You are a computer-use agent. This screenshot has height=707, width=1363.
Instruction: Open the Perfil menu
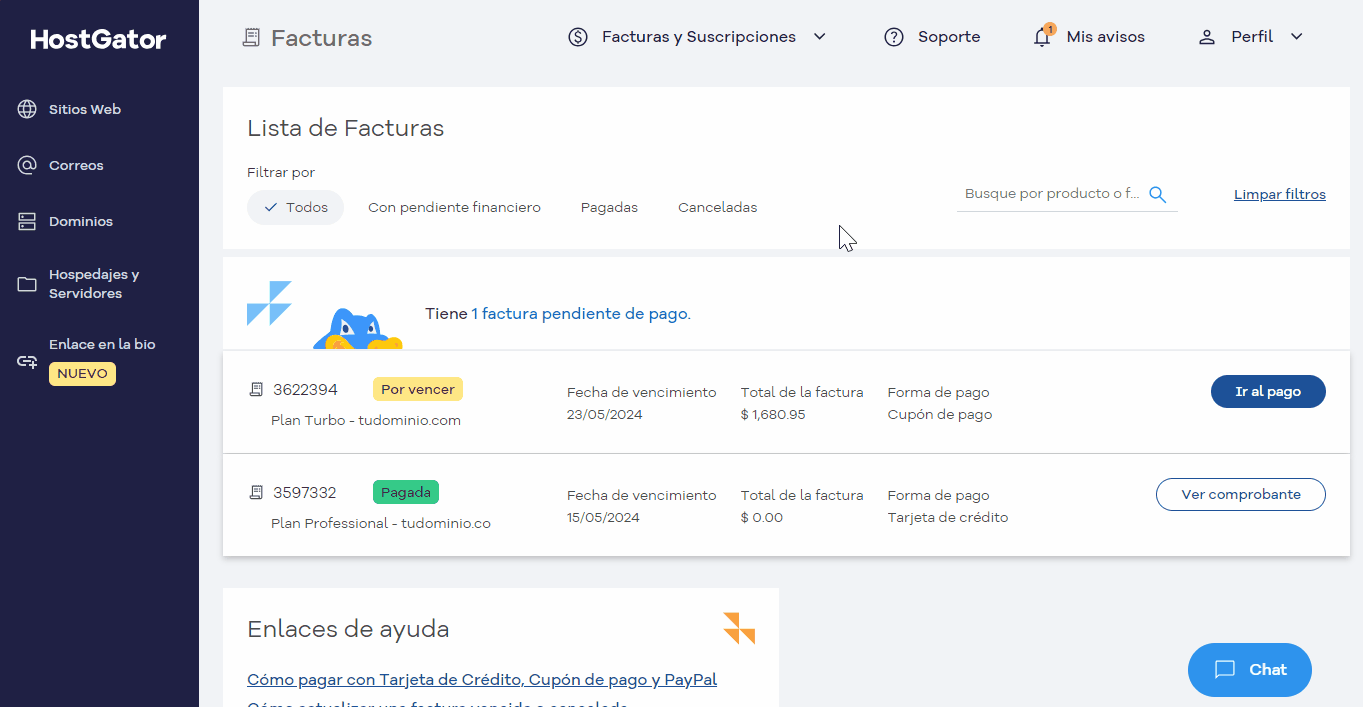tap(1251, 37)
